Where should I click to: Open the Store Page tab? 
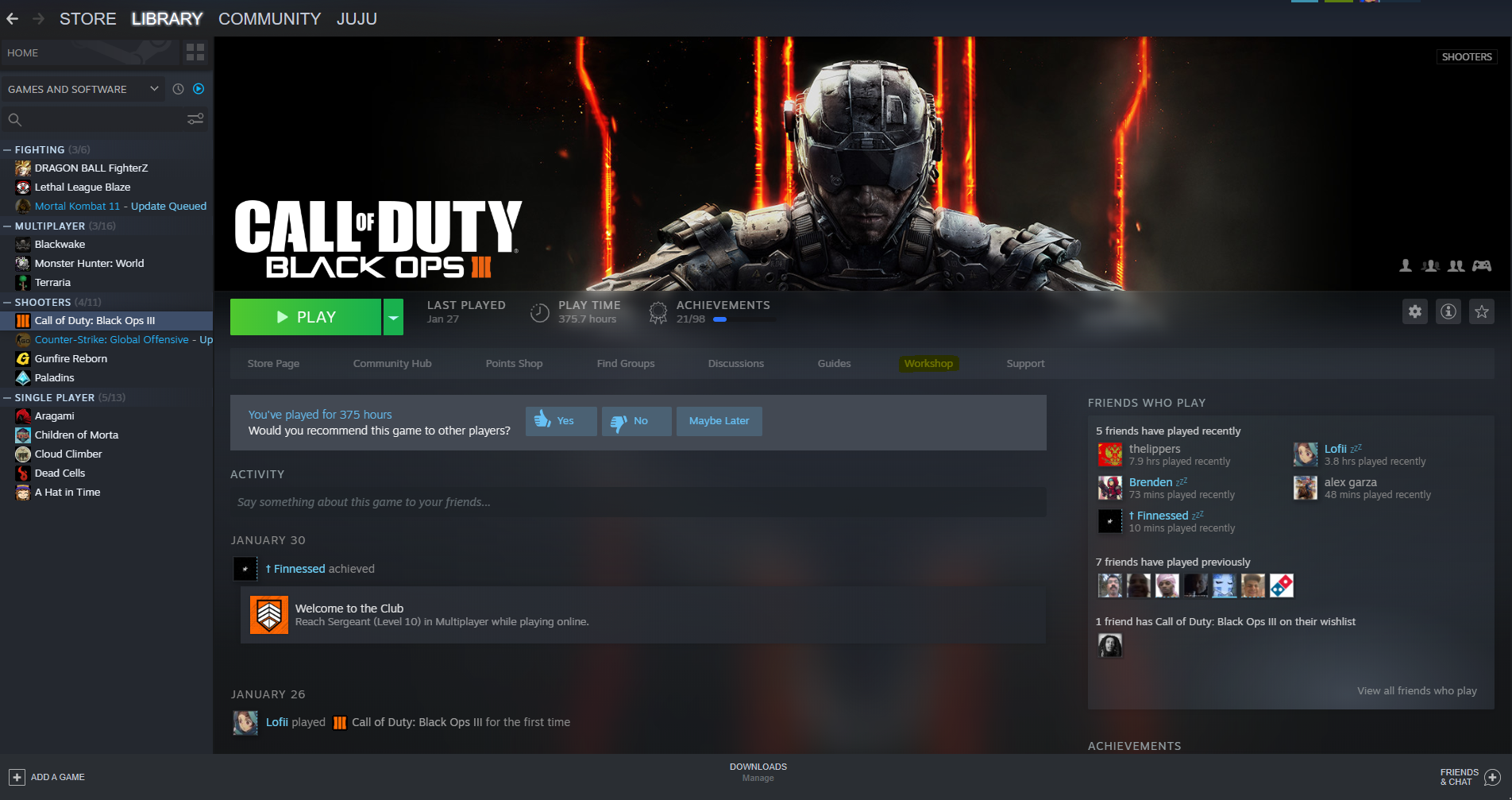(x=273, y=363)
